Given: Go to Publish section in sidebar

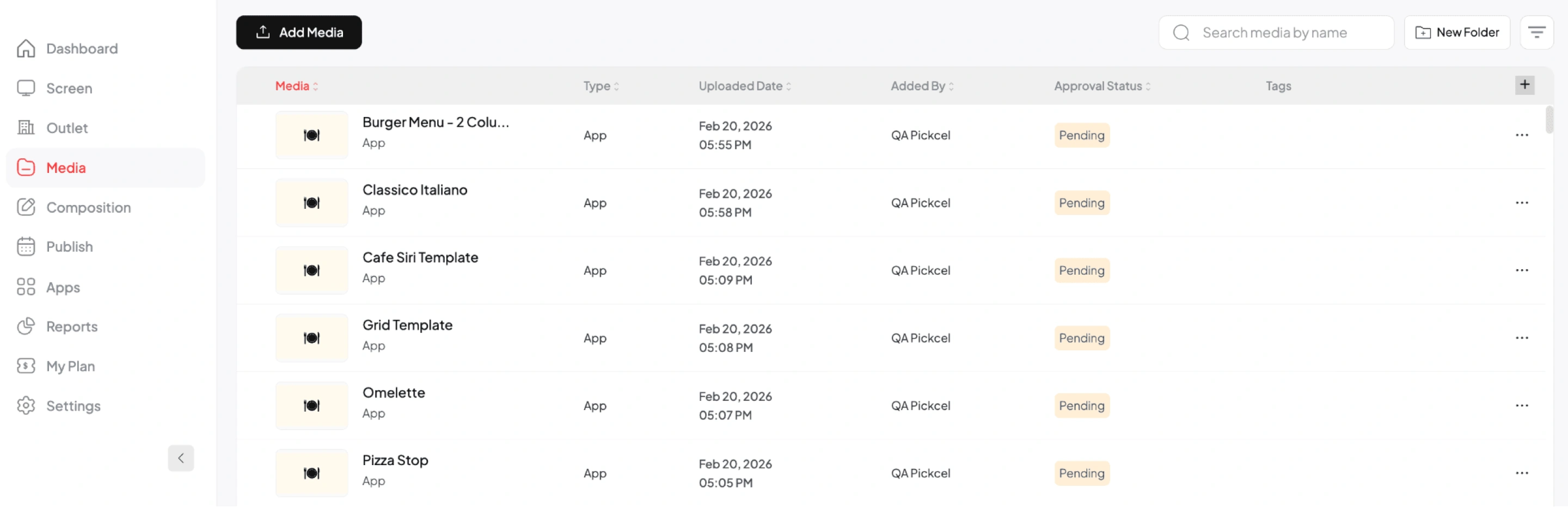Looking at the screenshot, I should click(x=69, y=247).
